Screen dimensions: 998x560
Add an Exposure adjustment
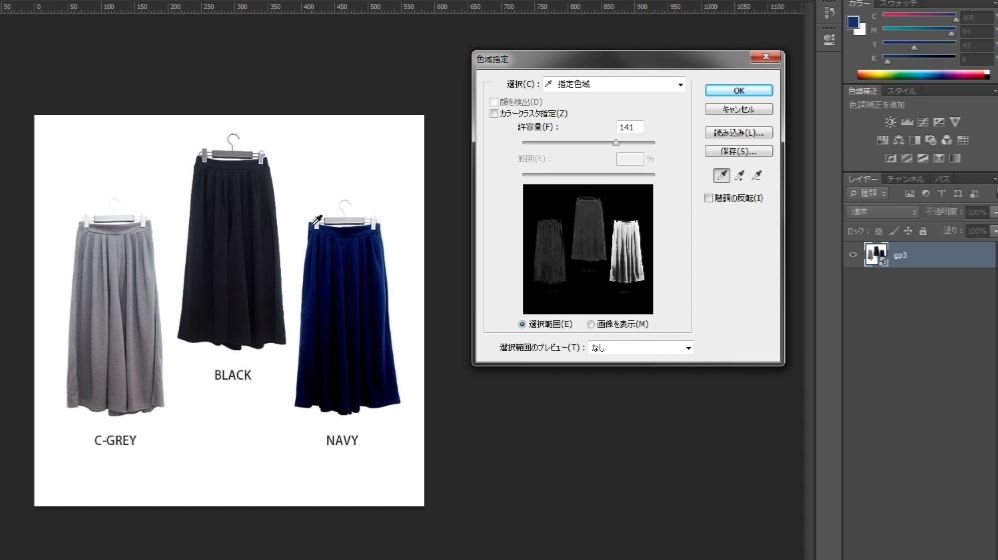pyautogui.click(x=938, y=122)
